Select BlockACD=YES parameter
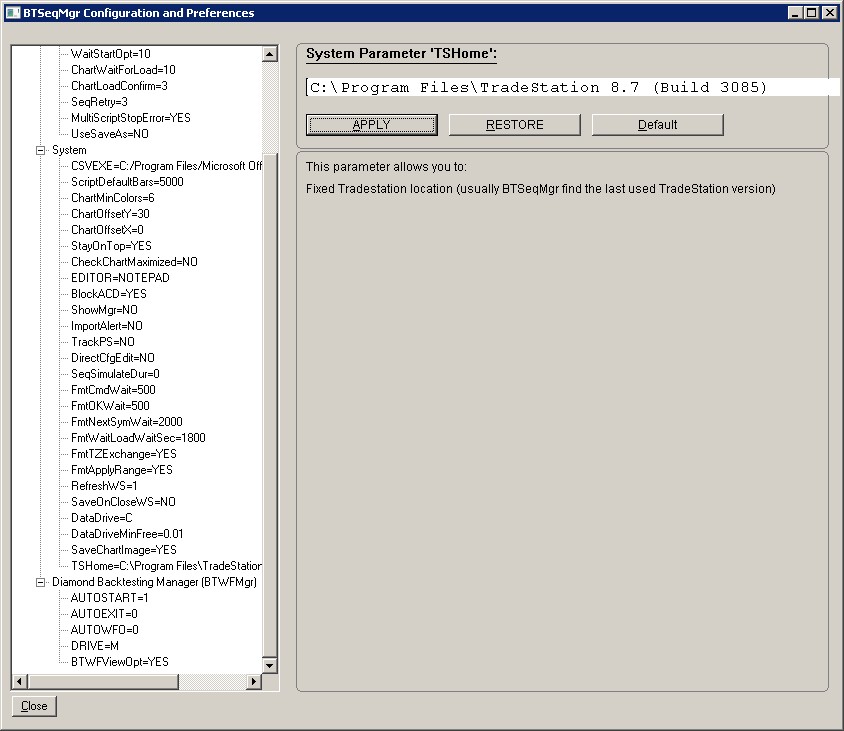Screen dimensions: 844x731 (109, 294)
